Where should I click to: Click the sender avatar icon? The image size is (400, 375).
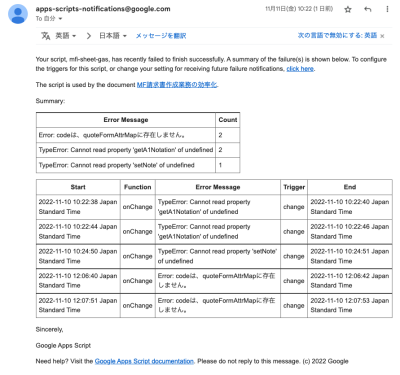18,14
